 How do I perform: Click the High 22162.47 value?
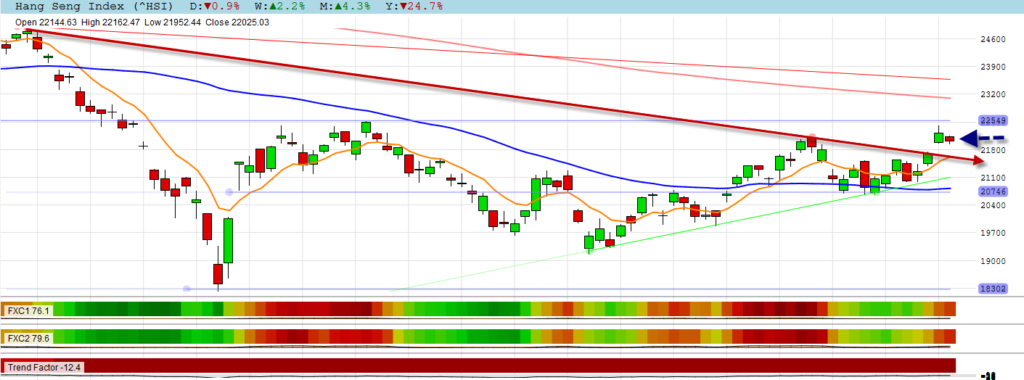click(x=109, y=22)
